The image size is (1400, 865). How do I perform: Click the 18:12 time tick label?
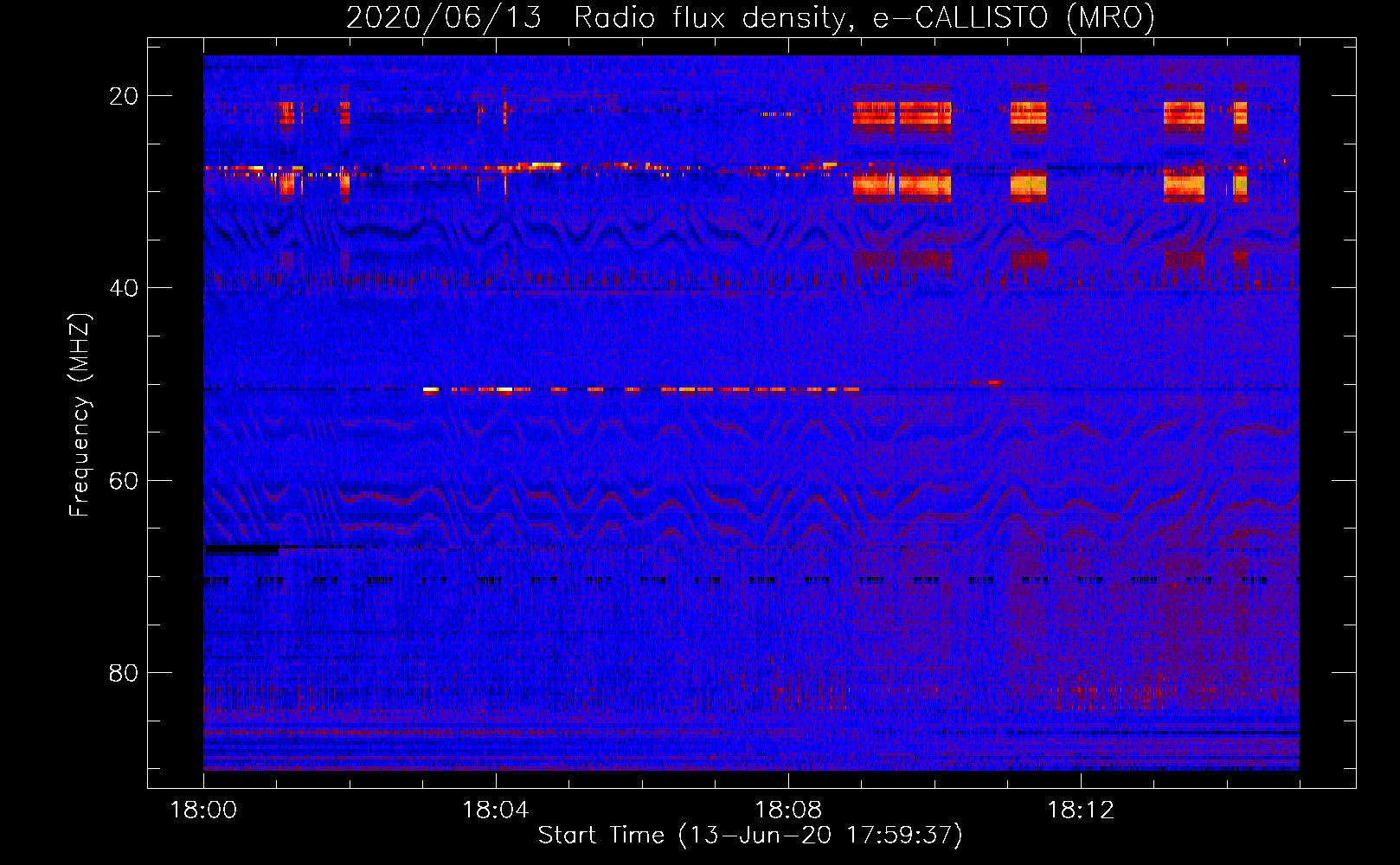click(x=1081, y=810)
